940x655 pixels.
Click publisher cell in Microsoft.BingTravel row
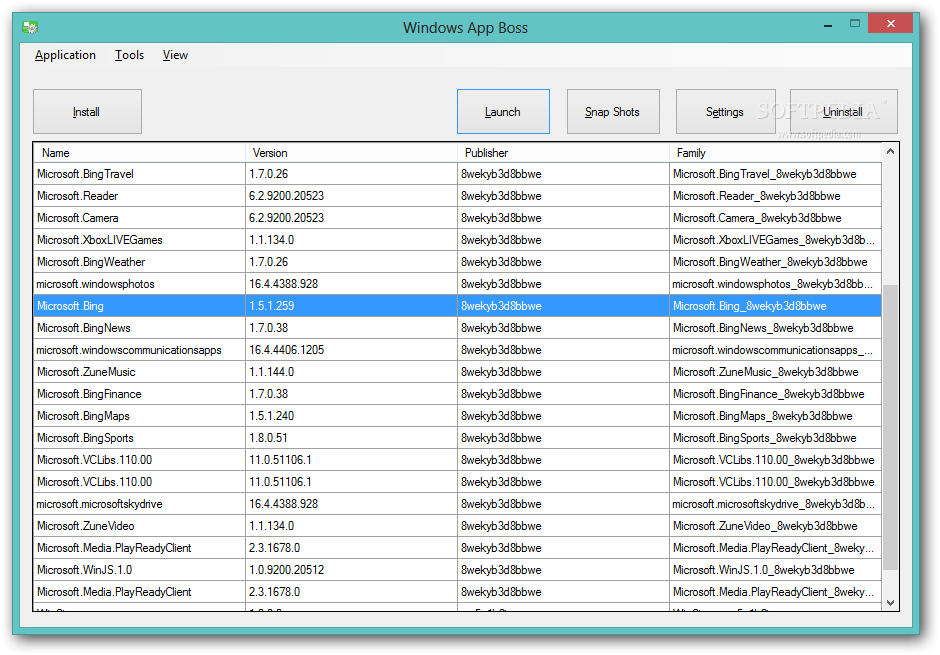[x=563, y=174]
